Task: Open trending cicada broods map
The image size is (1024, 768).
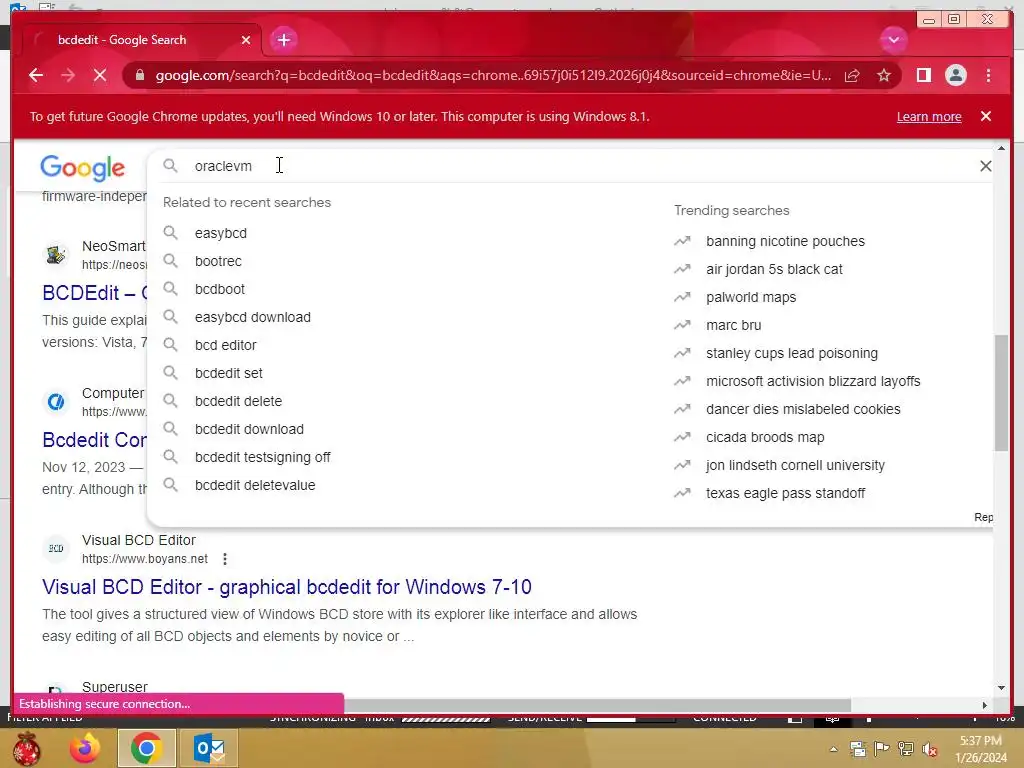Action: click(x=765, y=438)
